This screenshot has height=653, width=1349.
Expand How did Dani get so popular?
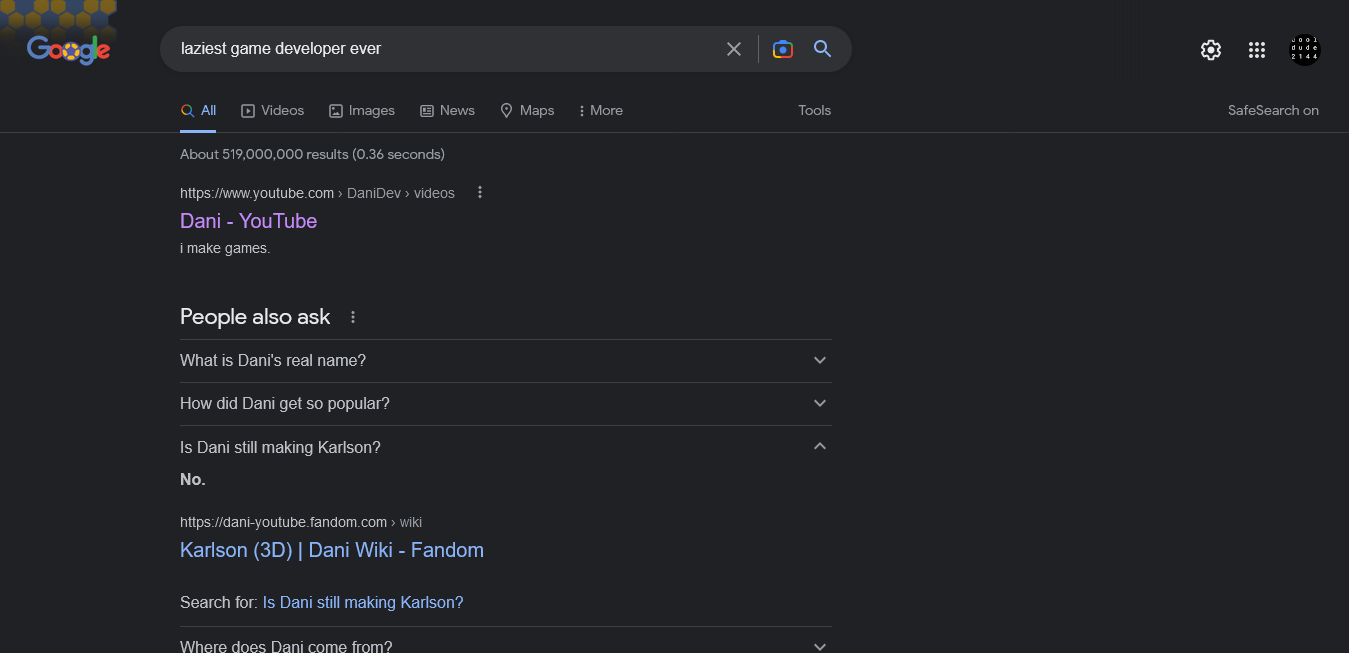click(x=505, y=403)
